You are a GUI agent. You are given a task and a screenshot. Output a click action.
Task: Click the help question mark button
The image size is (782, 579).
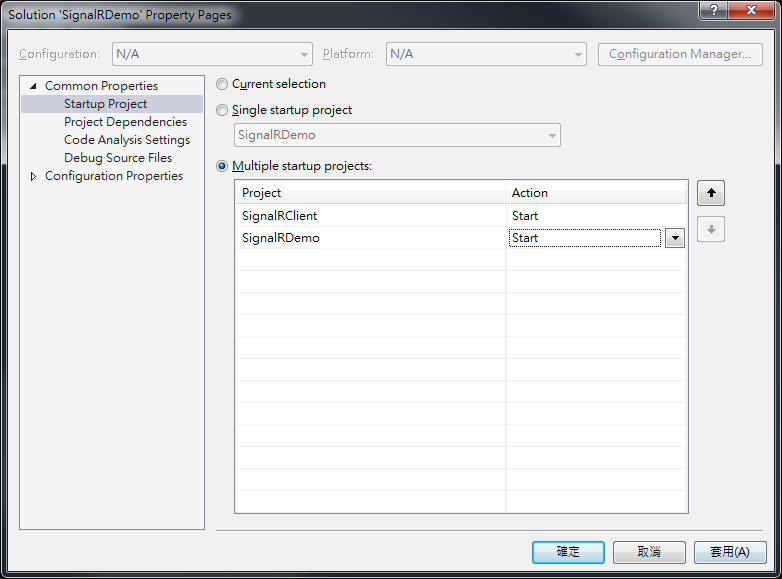pos(714,10)
